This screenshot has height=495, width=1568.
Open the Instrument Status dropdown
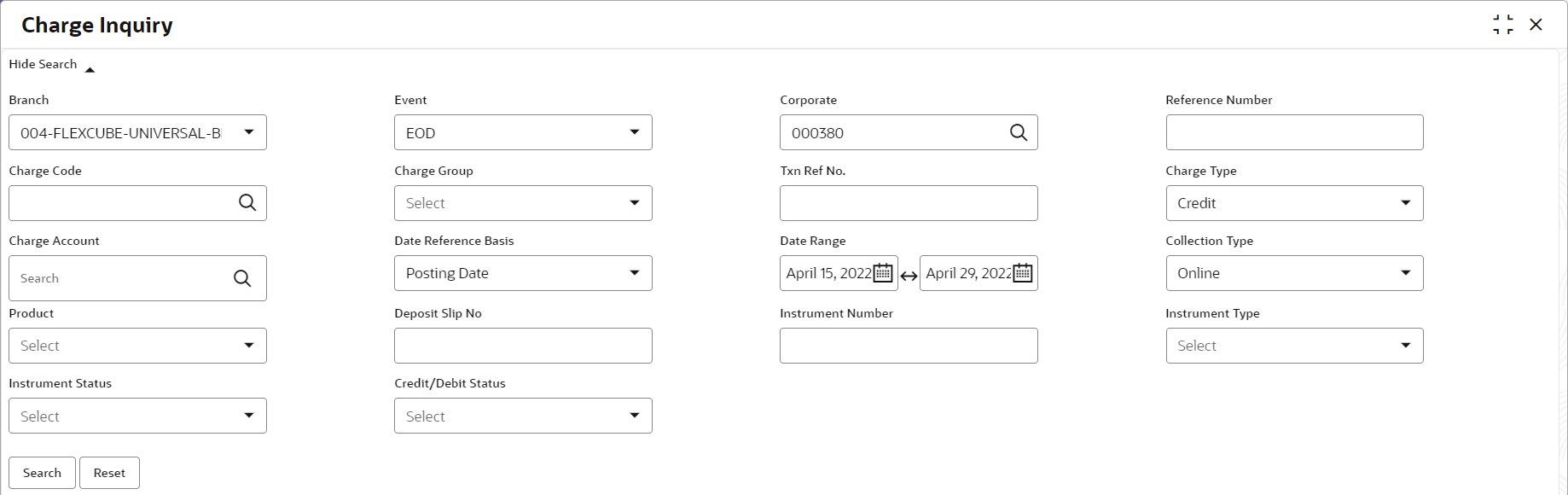(248, 416)
